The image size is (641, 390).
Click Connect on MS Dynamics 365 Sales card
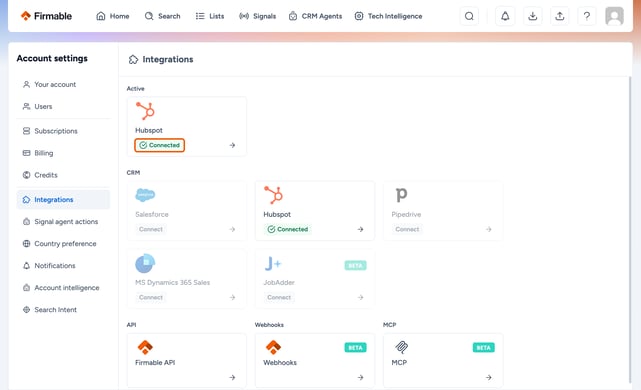pyautogui.click(x=151, y=297)
